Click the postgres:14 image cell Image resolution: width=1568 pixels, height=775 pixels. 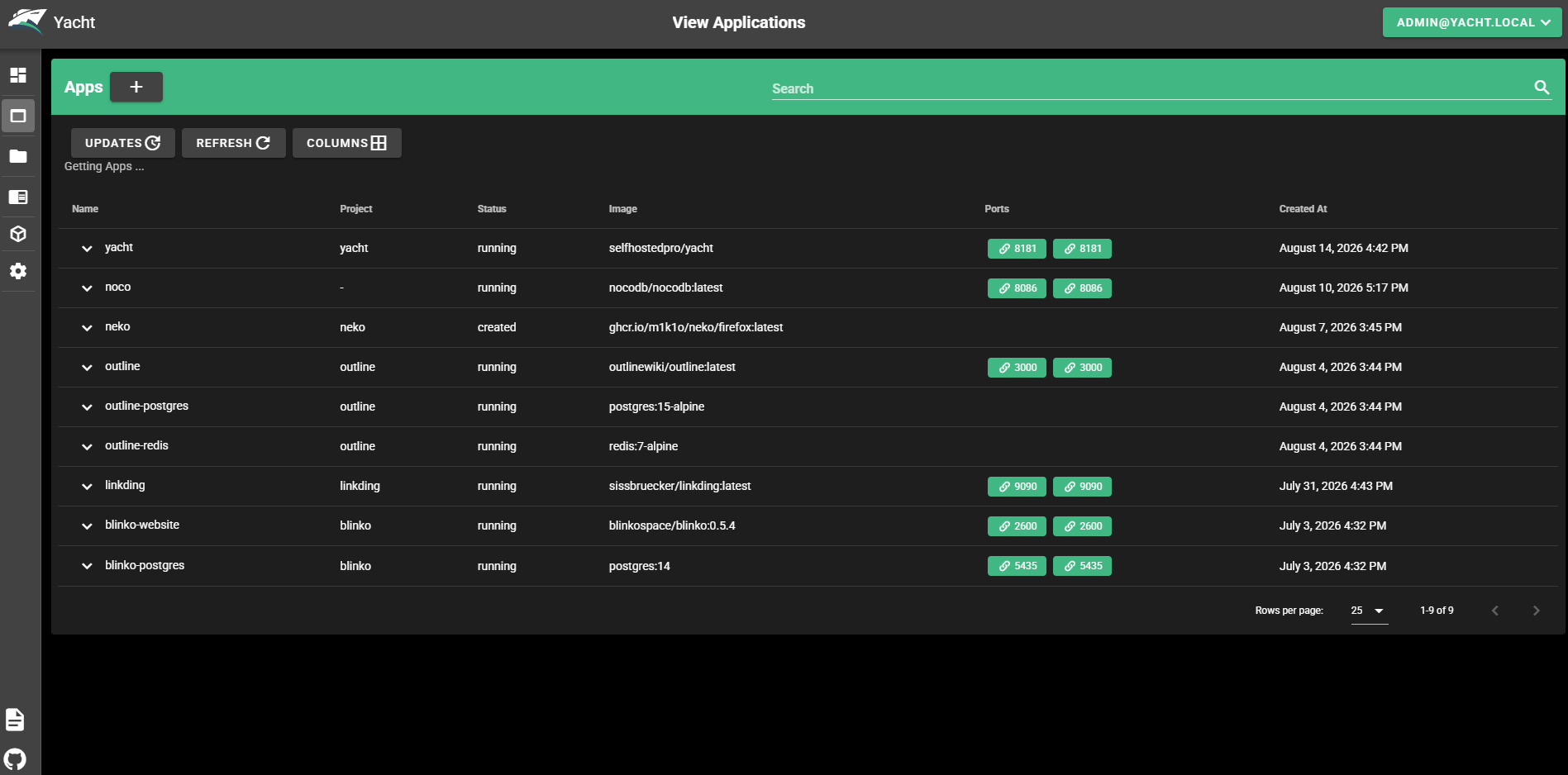coord(639,566)
